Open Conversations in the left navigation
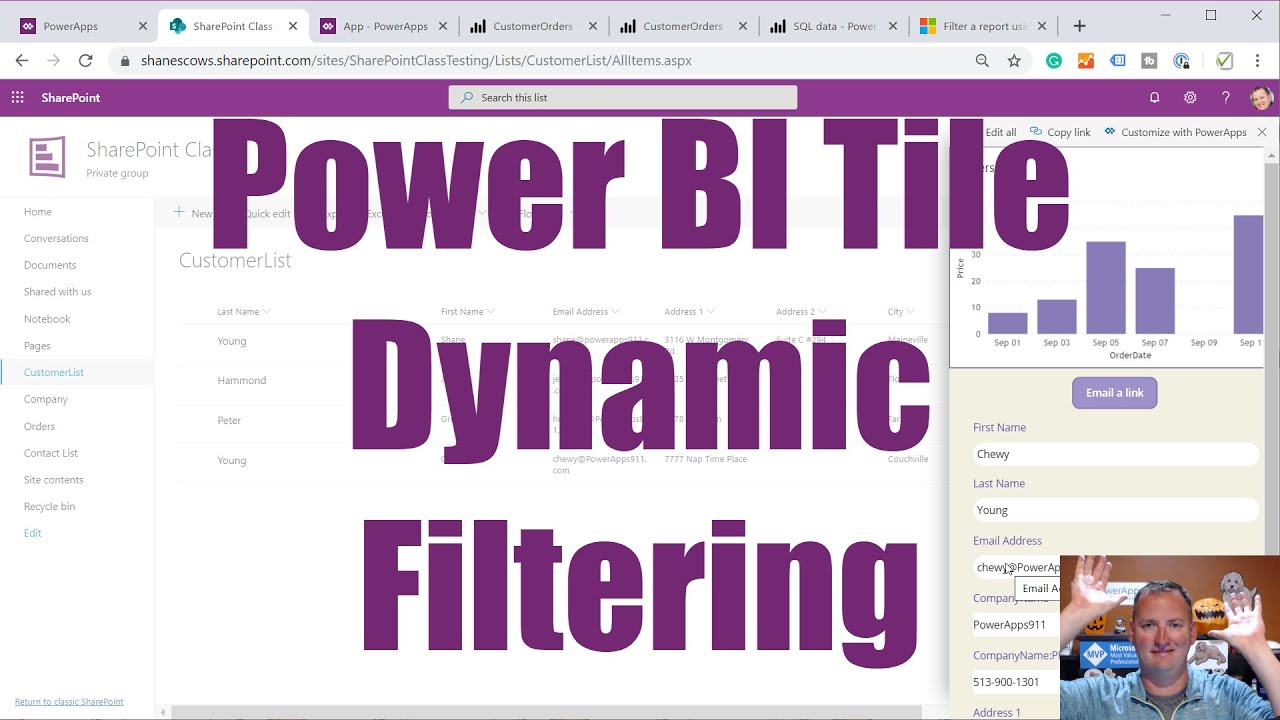The height and width of the screenshot is (720, 1280). (56, 238)
